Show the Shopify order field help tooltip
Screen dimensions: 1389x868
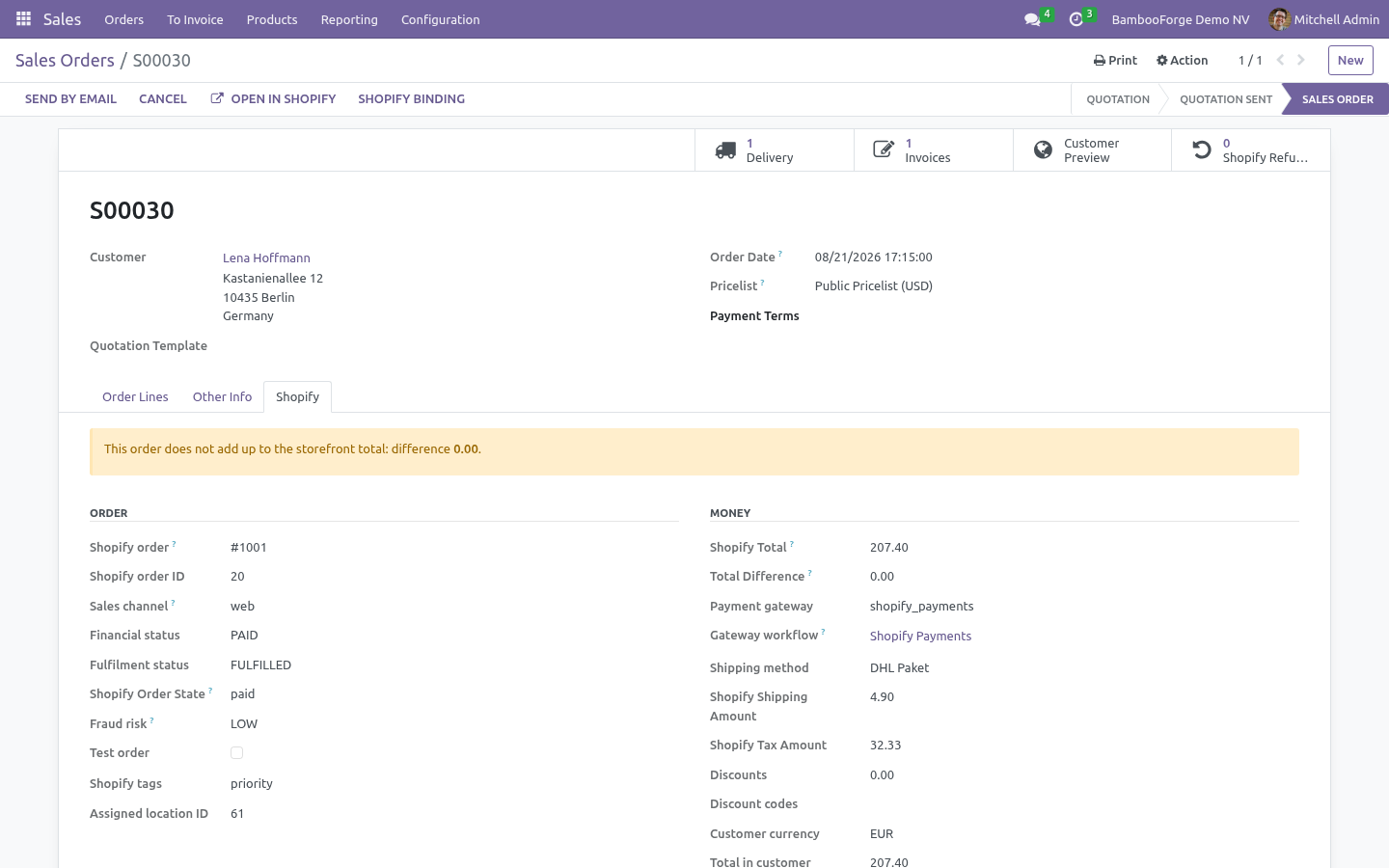[174, 544]
